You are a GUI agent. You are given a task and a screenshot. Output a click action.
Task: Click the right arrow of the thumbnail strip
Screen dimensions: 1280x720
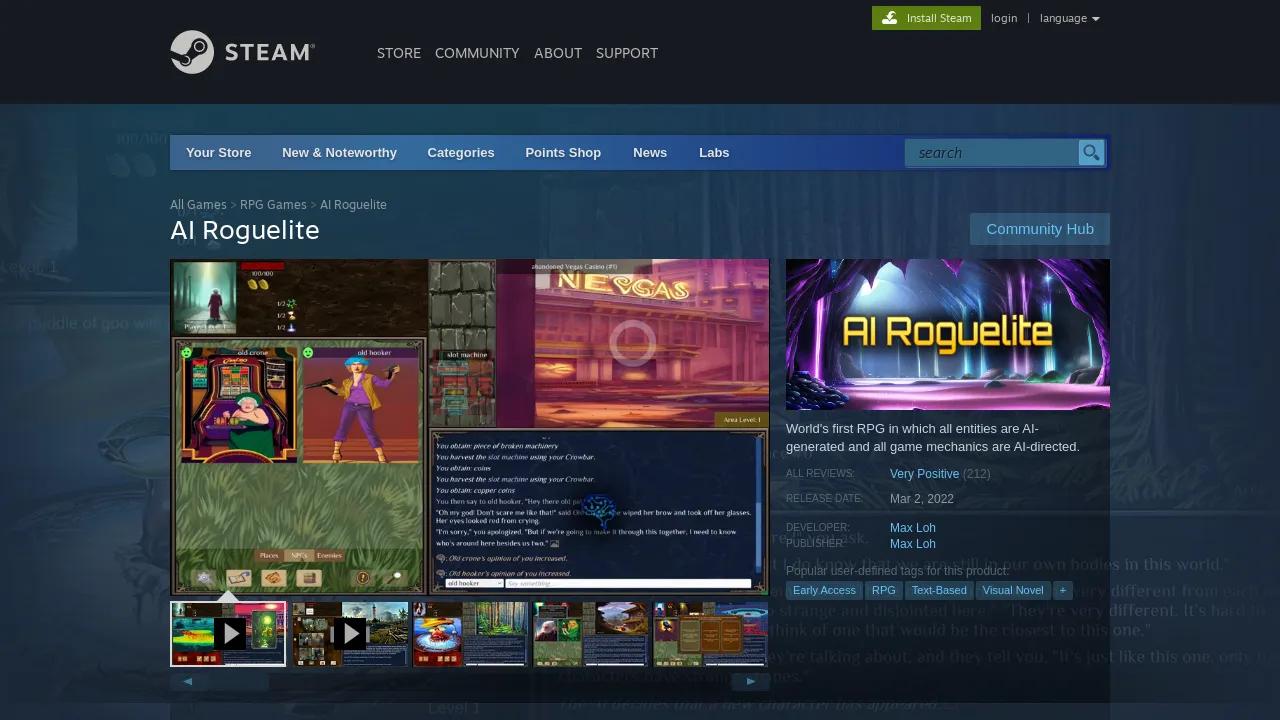[x=751, y=682]
